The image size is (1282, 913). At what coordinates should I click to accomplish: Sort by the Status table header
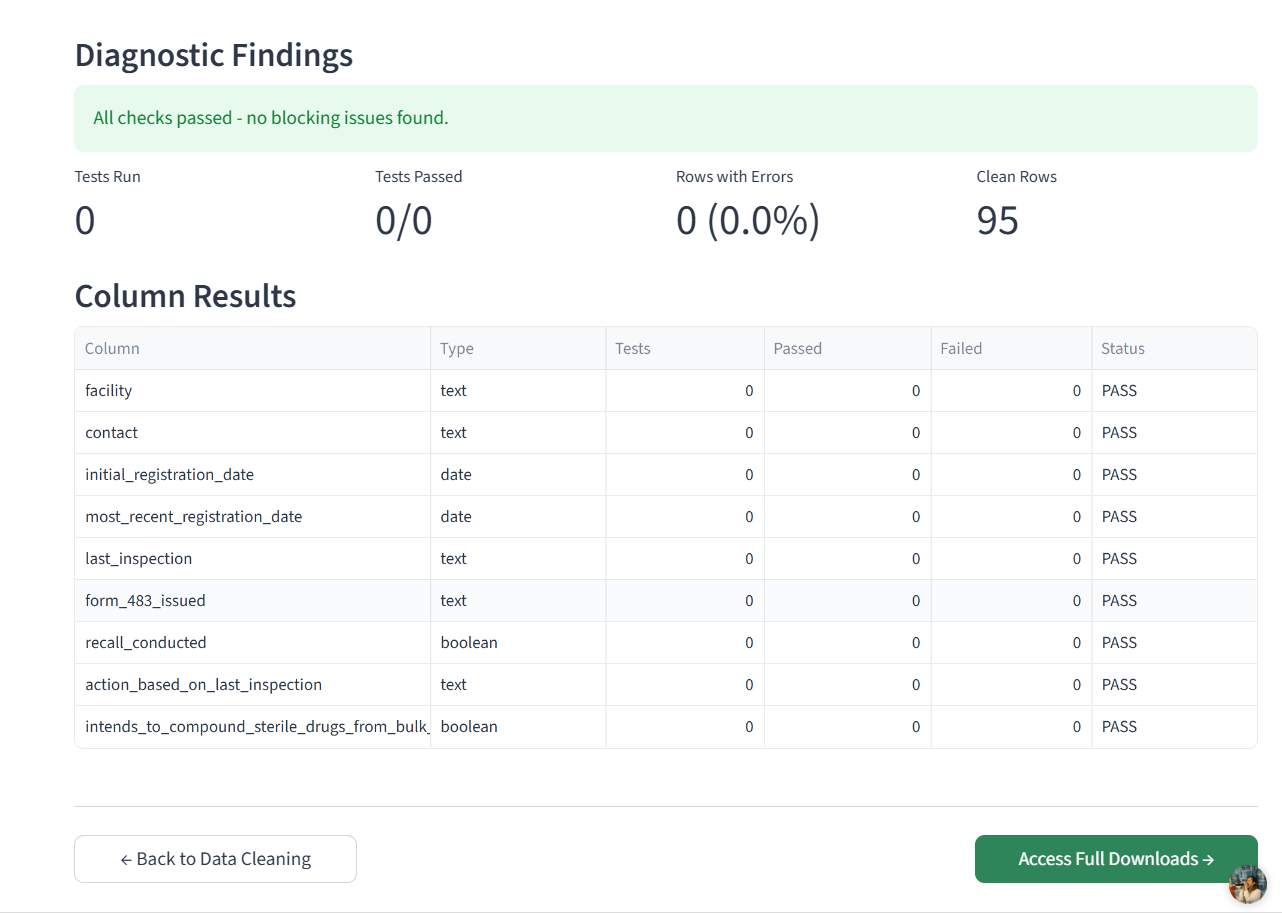click(1122, 348)
